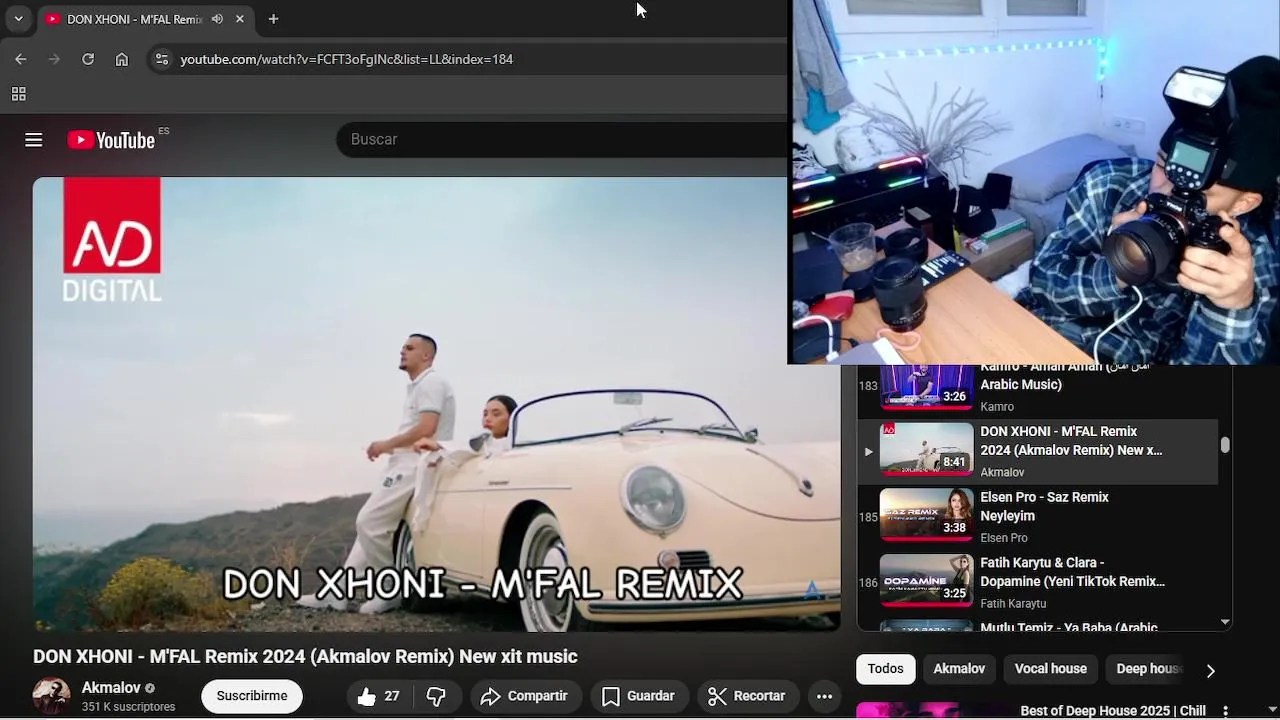Close the DON XHONI browser tab
The width and height of the screenshot is (1280, 720).
(240, 19)
